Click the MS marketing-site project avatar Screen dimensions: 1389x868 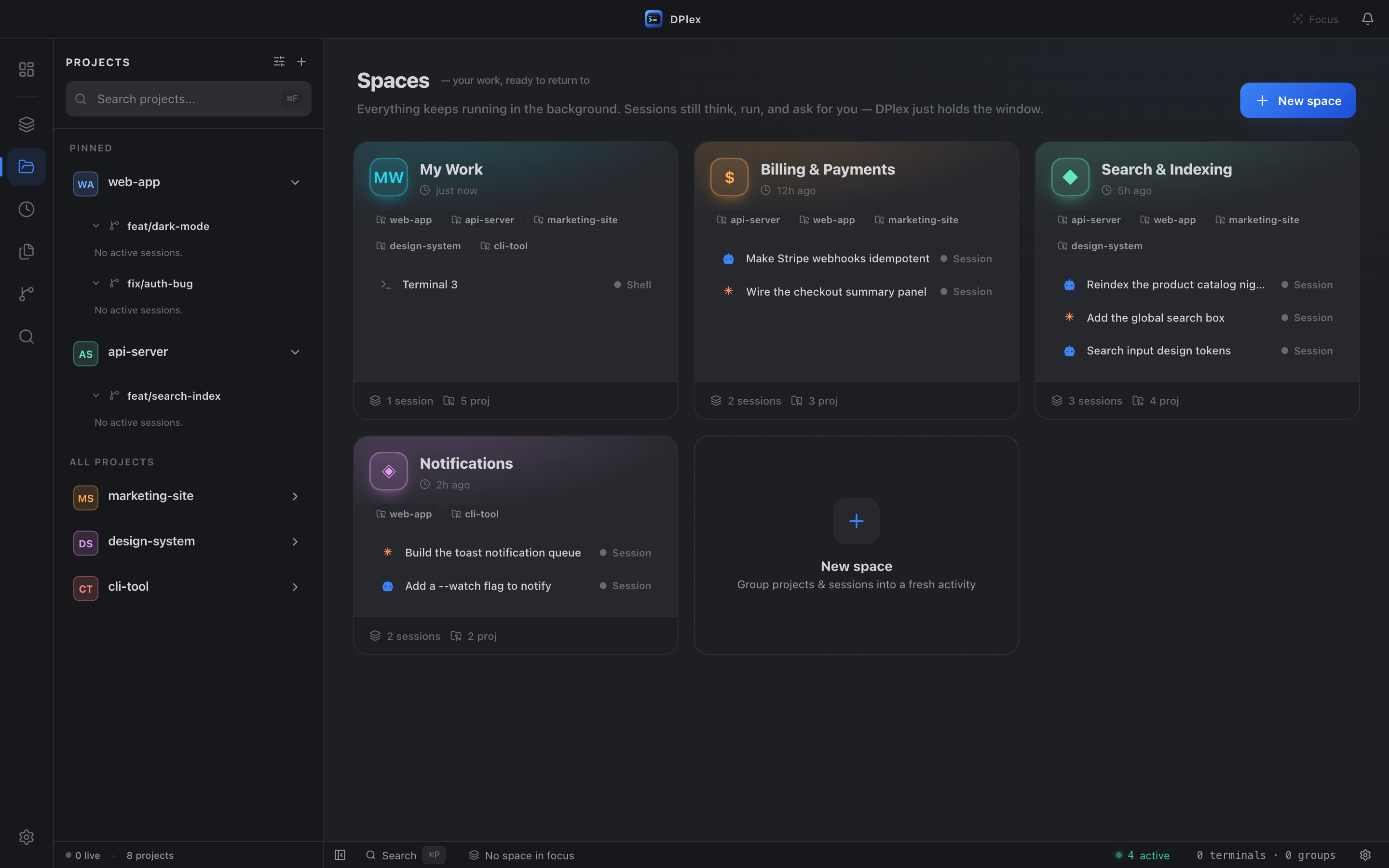(85, 498)
